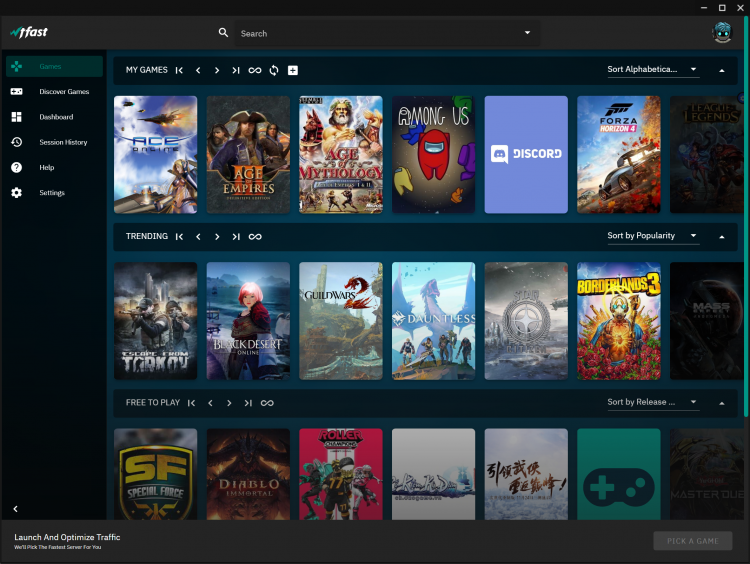Click the Session History clock icon
The image size is (750, 564).
pyautogui.click(x=17, y=142)
